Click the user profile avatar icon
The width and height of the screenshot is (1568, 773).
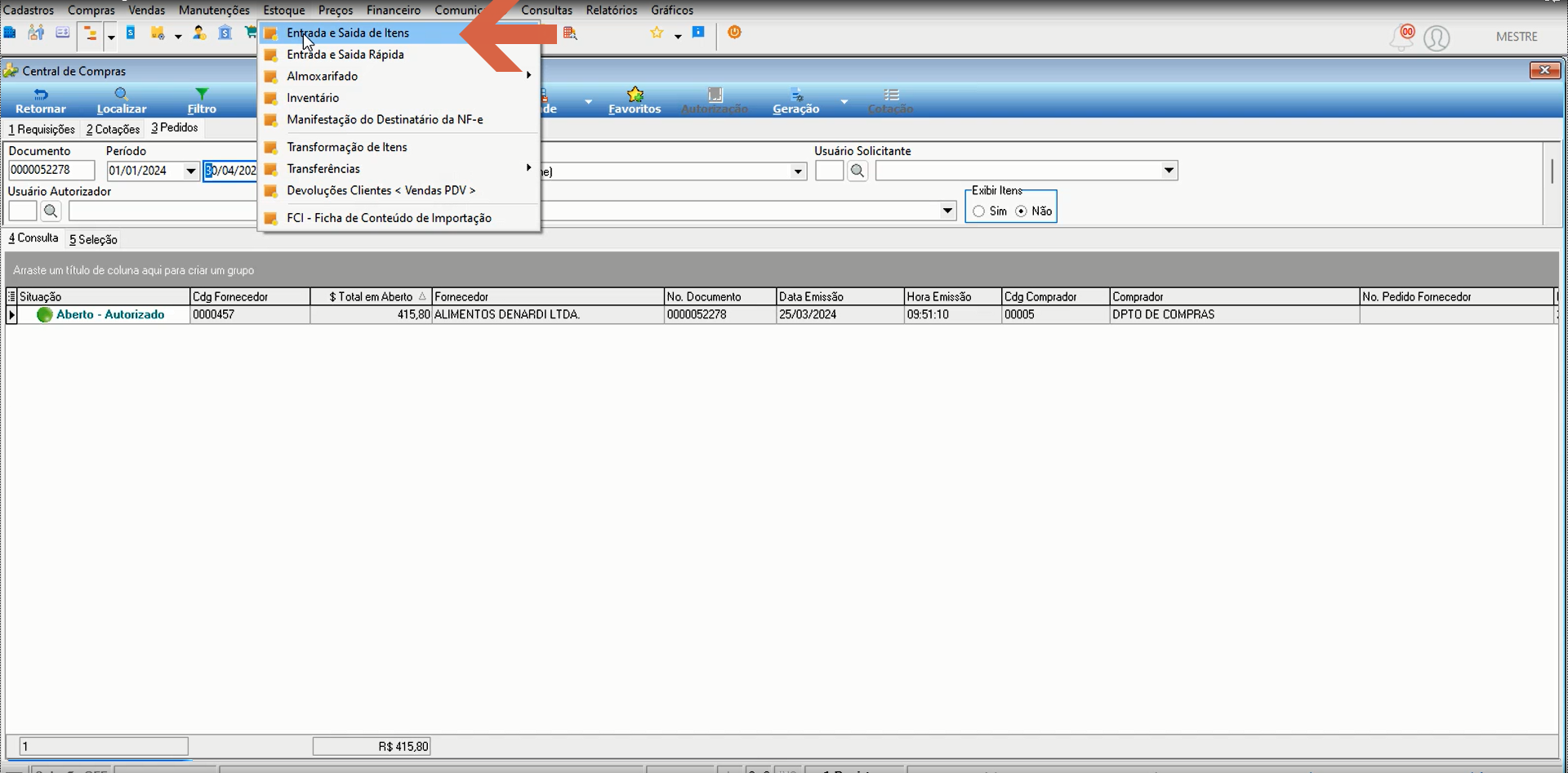point(1437,38)
